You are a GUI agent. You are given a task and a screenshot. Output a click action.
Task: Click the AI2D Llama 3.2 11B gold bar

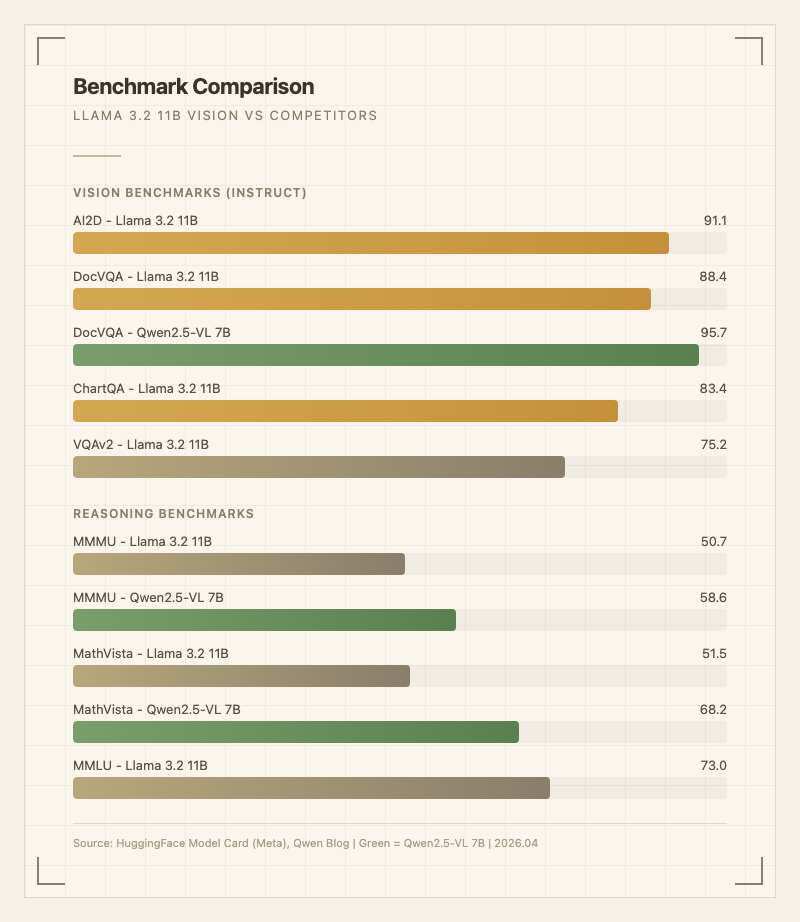click(371, 243)
